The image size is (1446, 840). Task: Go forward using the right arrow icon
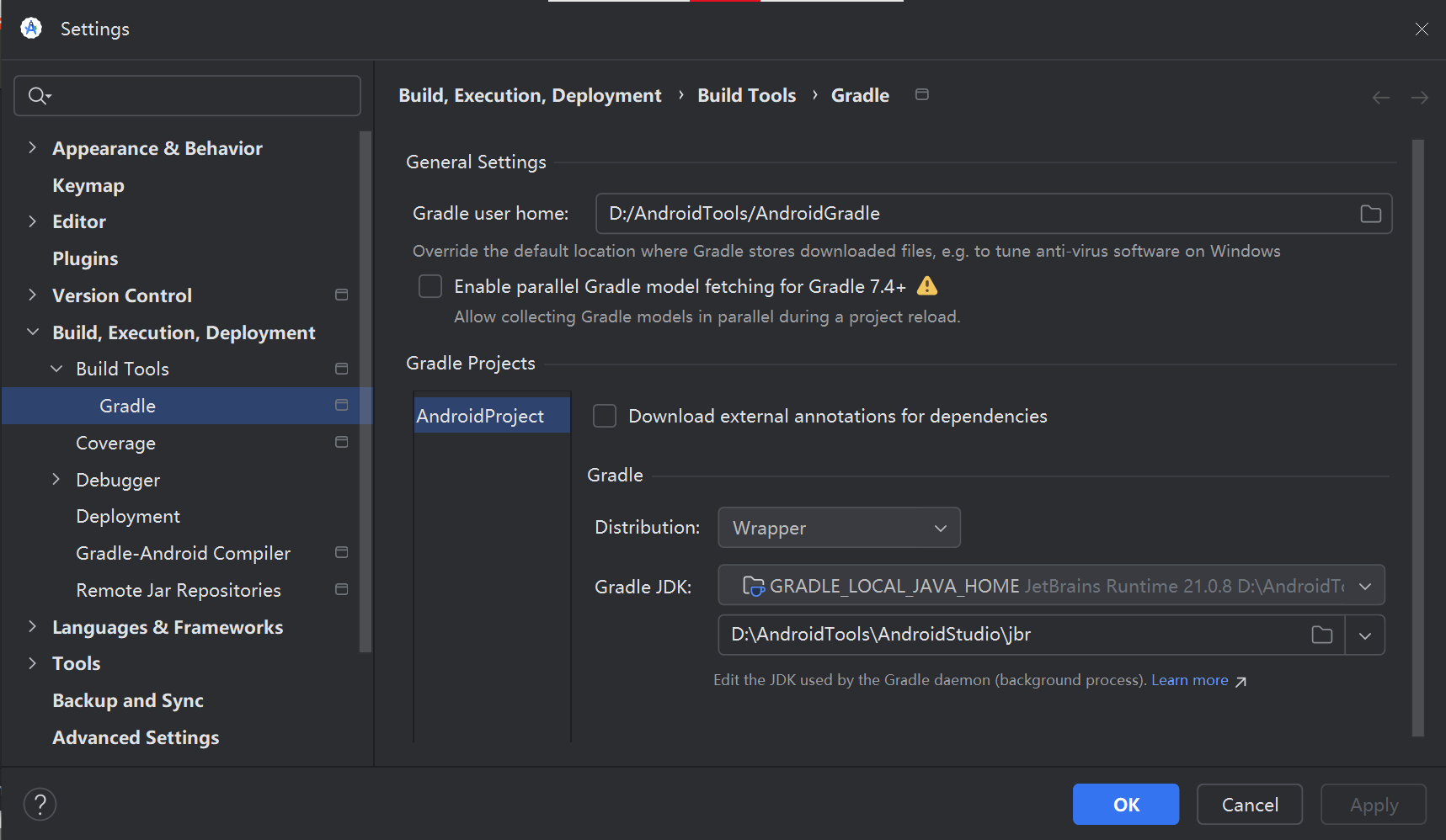click(x=1420, y=98)
